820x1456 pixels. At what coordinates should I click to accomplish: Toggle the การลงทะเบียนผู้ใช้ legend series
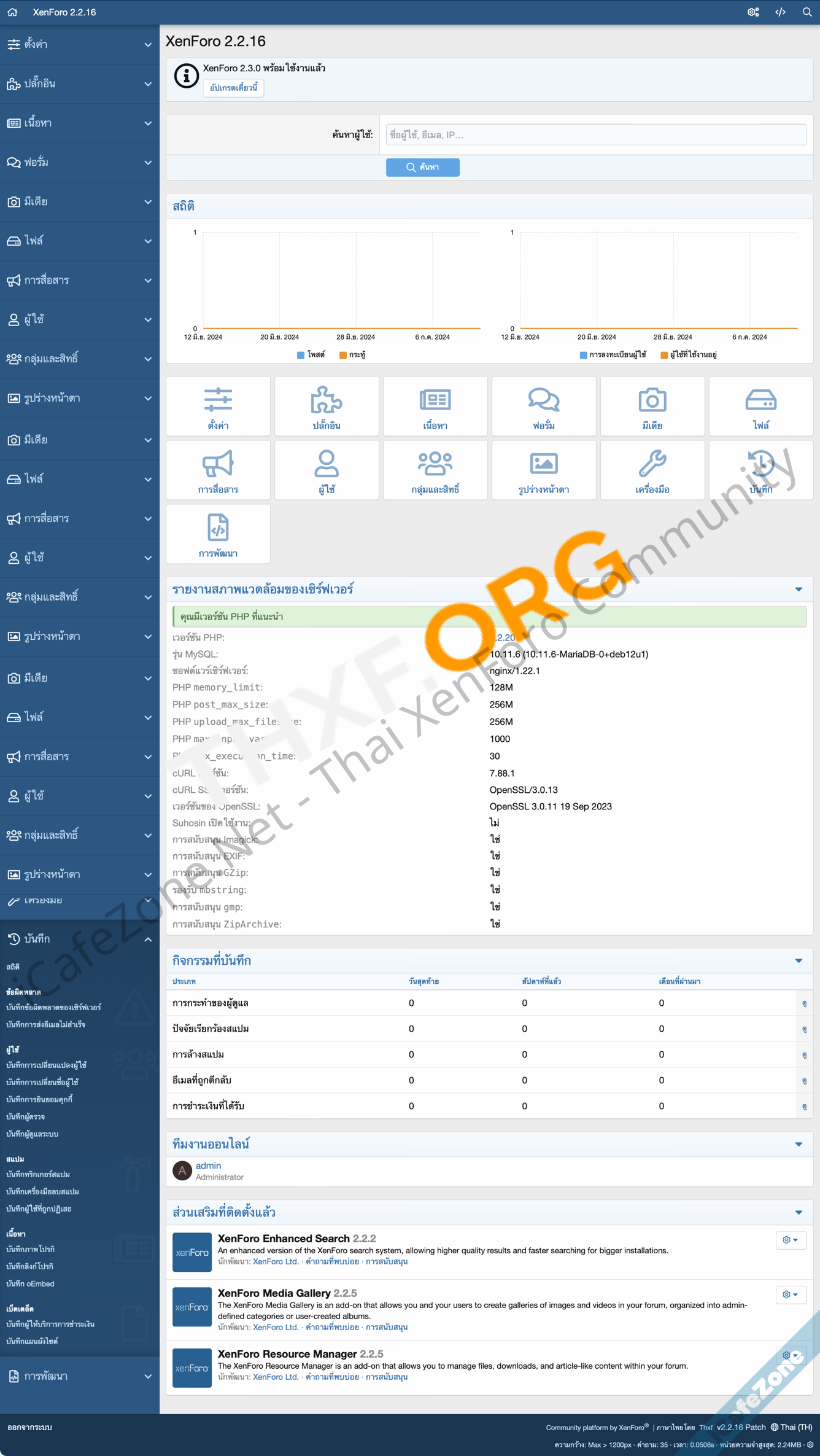click(x=613, y=355)
